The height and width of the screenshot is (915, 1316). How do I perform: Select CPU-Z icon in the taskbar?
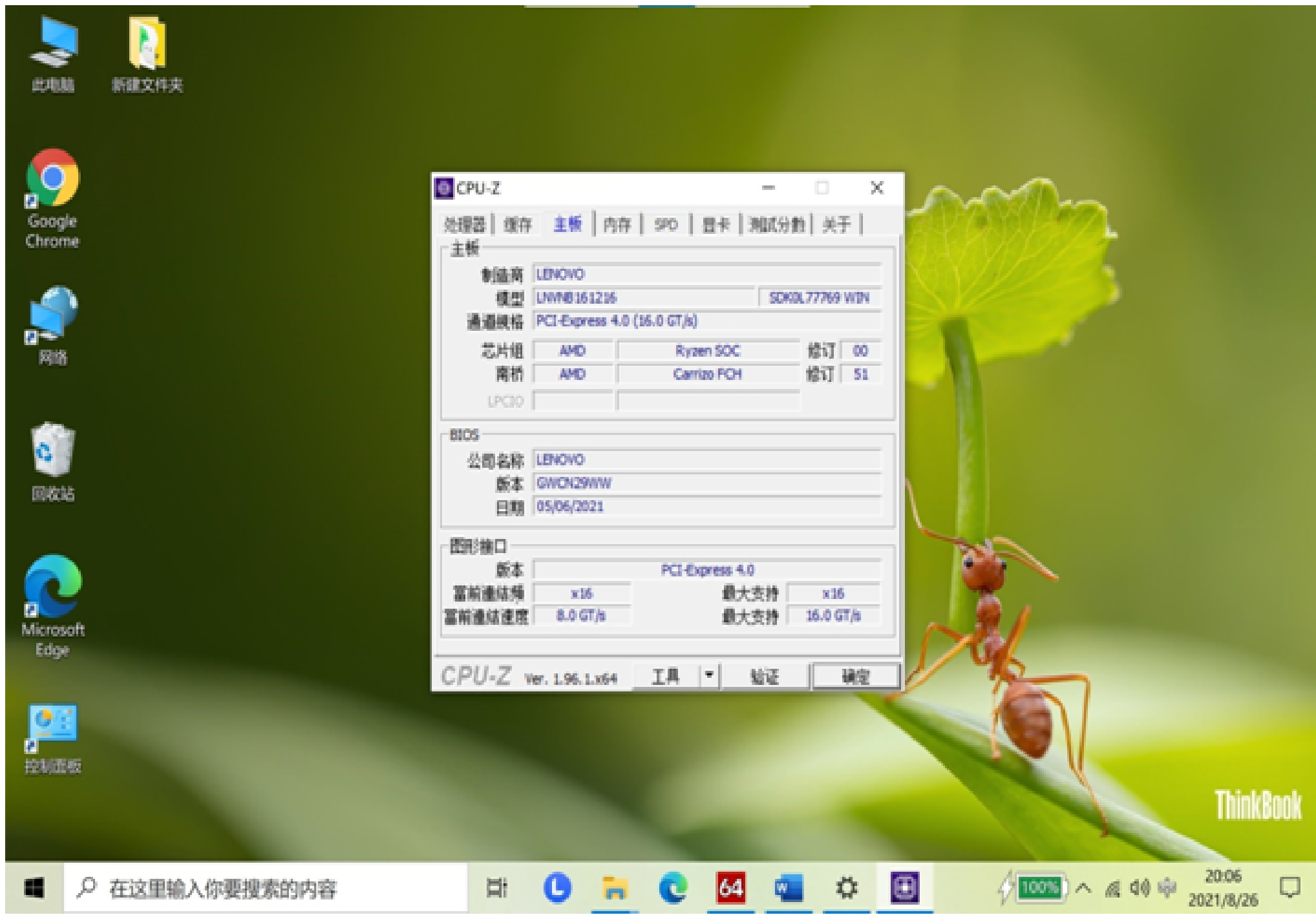[904, 888]
